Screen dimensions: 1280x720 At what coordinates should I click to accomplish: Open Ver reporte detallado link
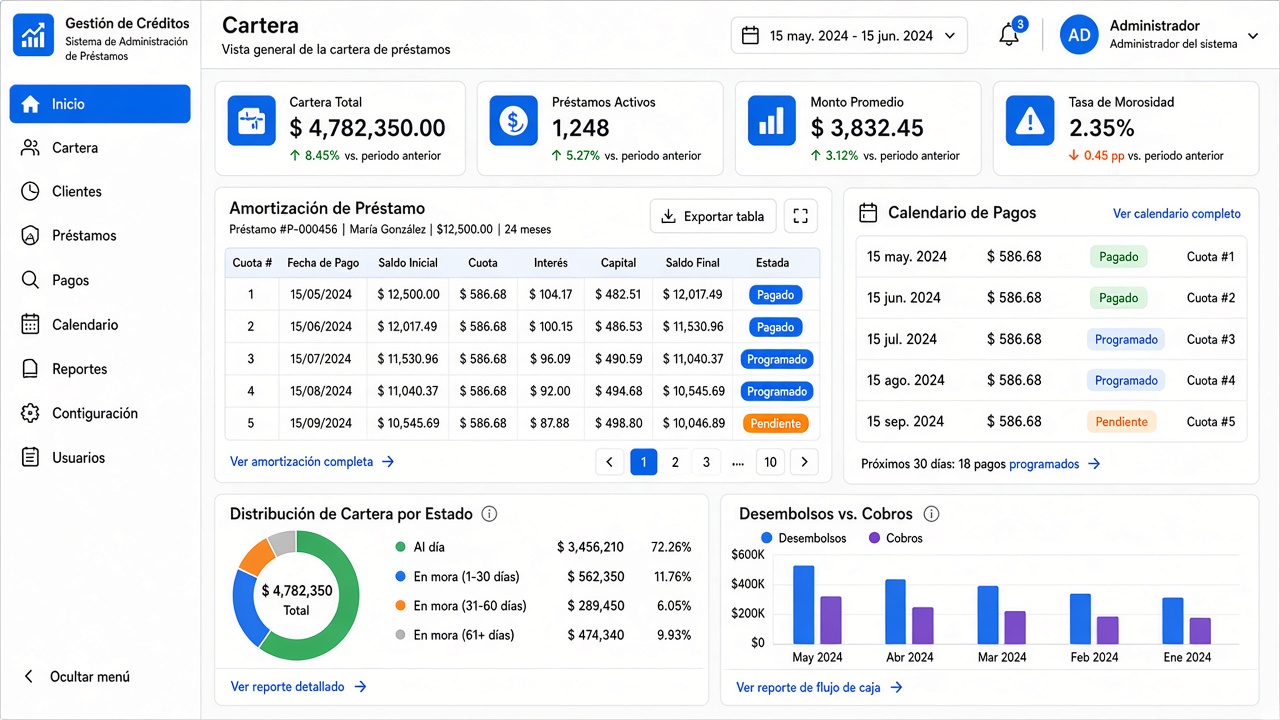tap(298, 687)
